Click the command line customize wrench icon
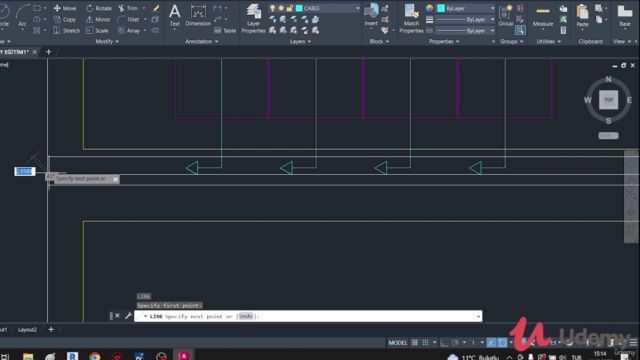Viewport: 640px width, 360px height. [x=128, y=316]
